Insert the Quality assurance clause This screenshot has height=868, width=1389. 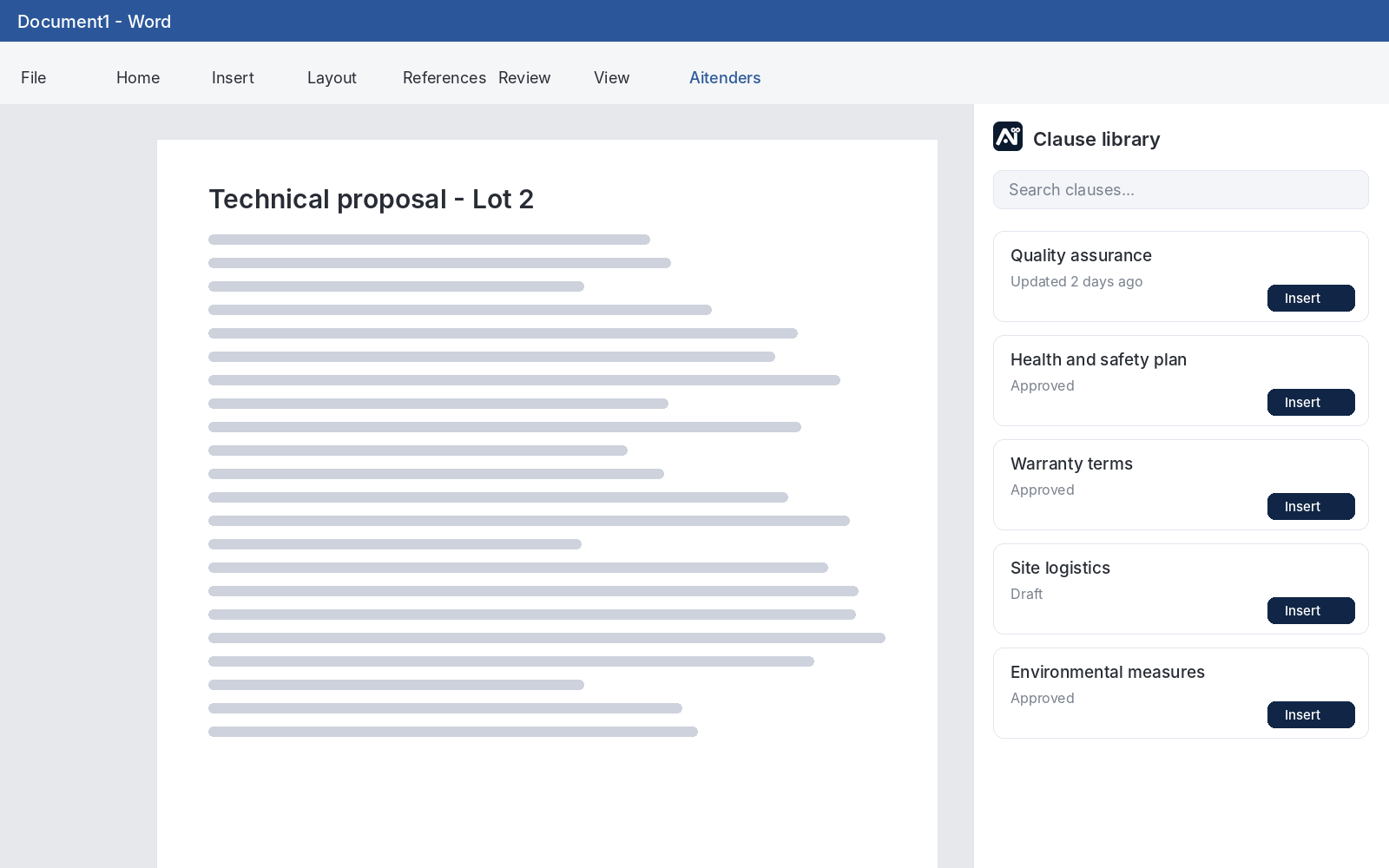(1311, 299)
